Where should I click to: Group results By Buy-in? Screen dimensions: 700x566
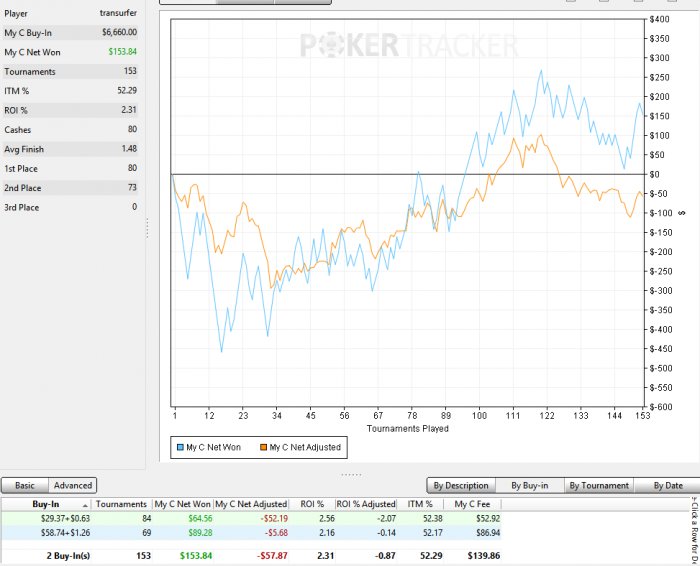tap(530, 485)
